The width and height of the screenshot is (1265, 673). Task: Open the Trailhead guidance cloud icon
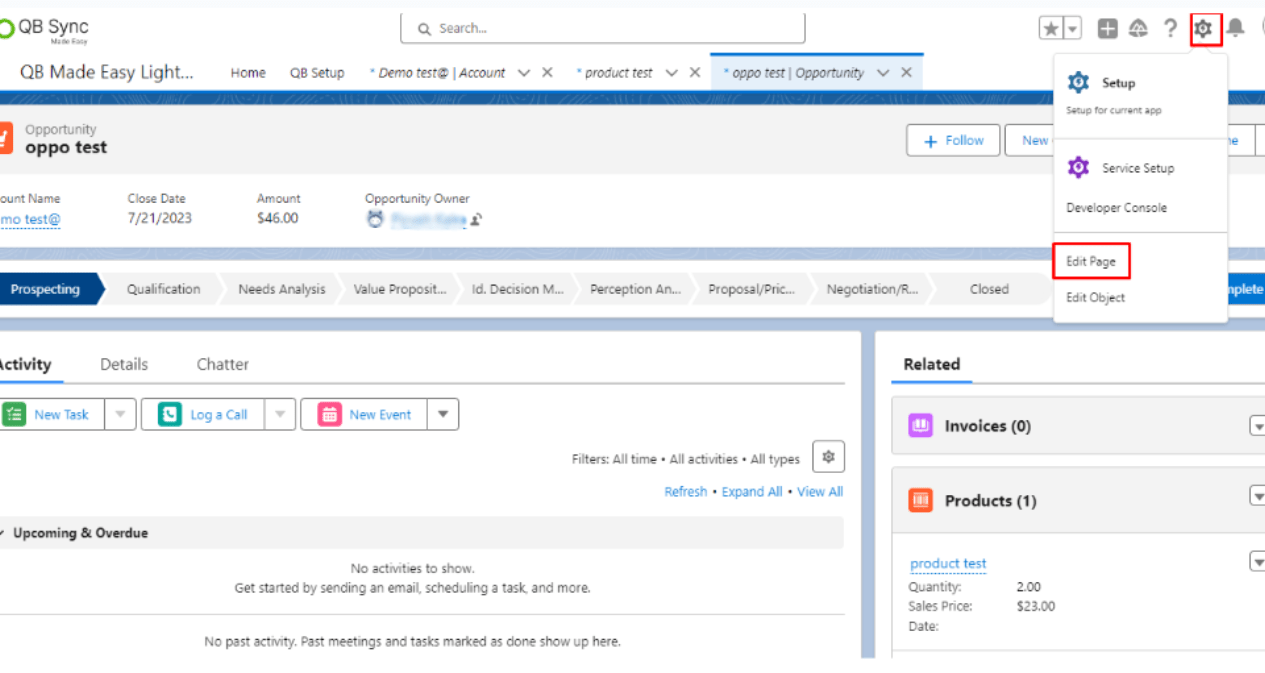(x=1138, y=29)
